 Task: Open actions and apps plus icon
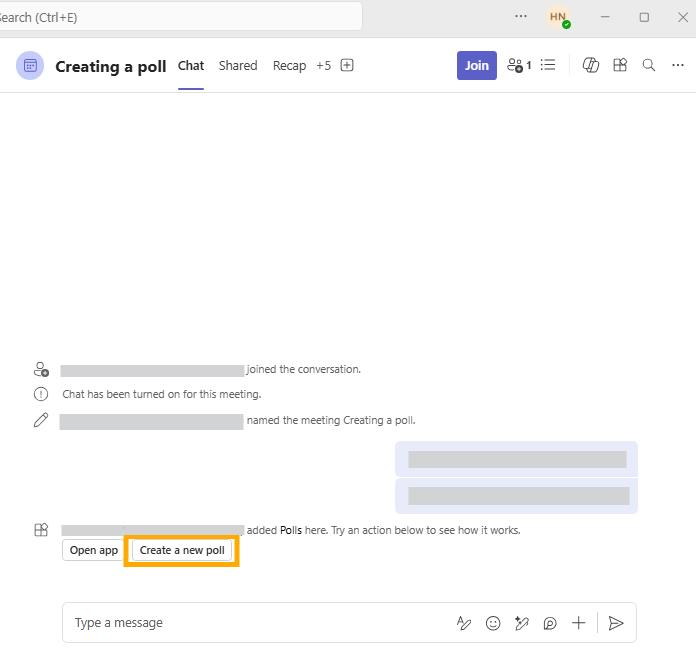pos(578,623)
